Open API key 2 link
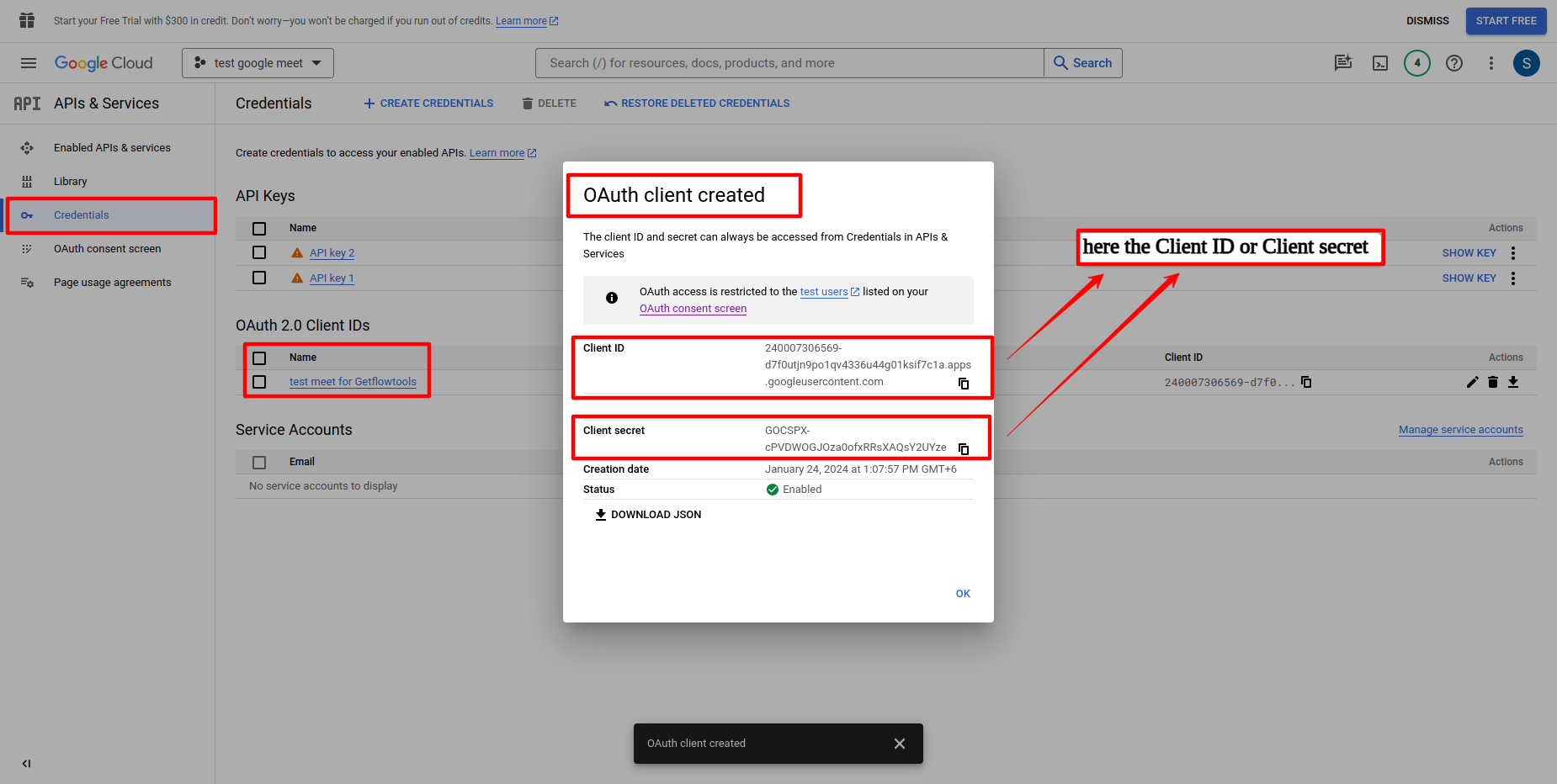The height and width of the screenshot is (784, 1557). point(332,253)
